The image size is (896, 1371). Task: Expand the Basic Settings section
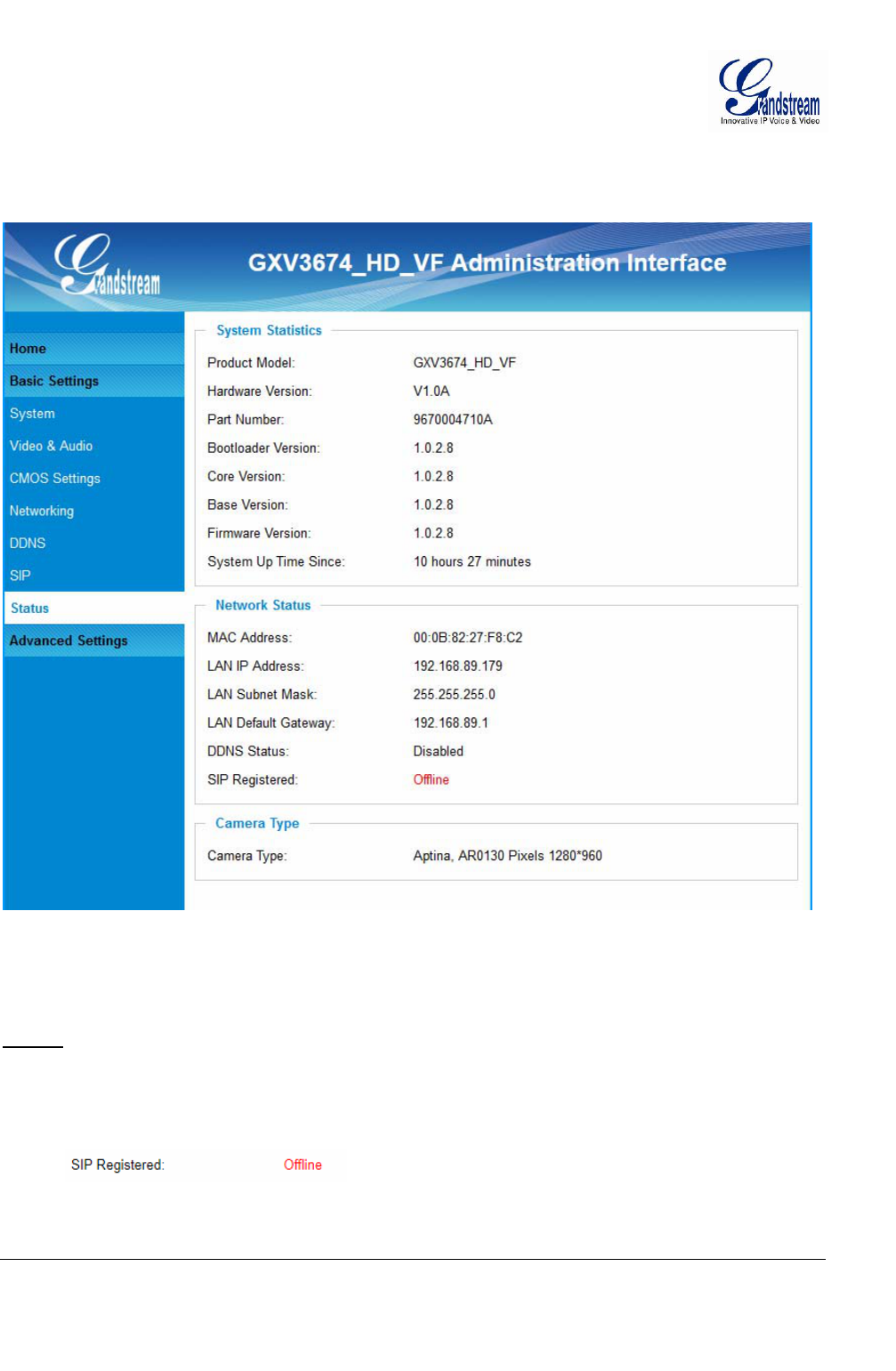(93, 381)
